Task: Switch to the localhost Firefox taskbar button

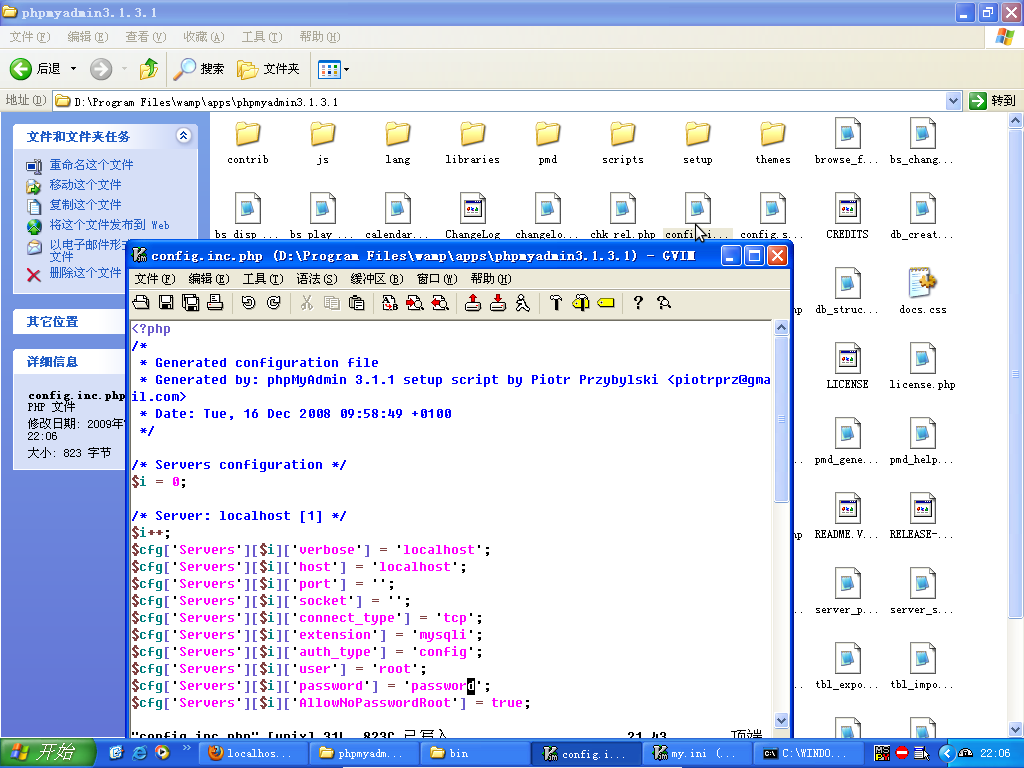Action: [251, 753]
